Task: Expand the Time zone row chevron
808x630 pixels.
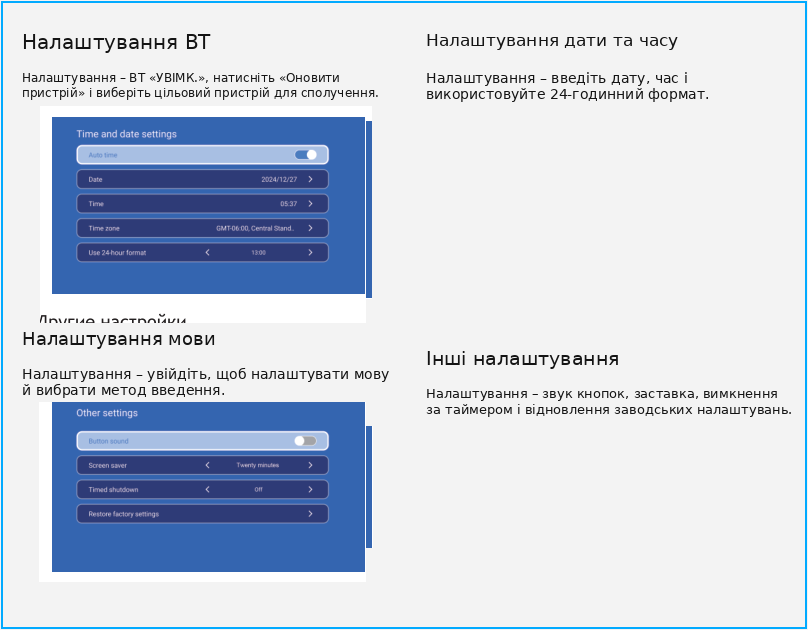Action: click(310, 228)
